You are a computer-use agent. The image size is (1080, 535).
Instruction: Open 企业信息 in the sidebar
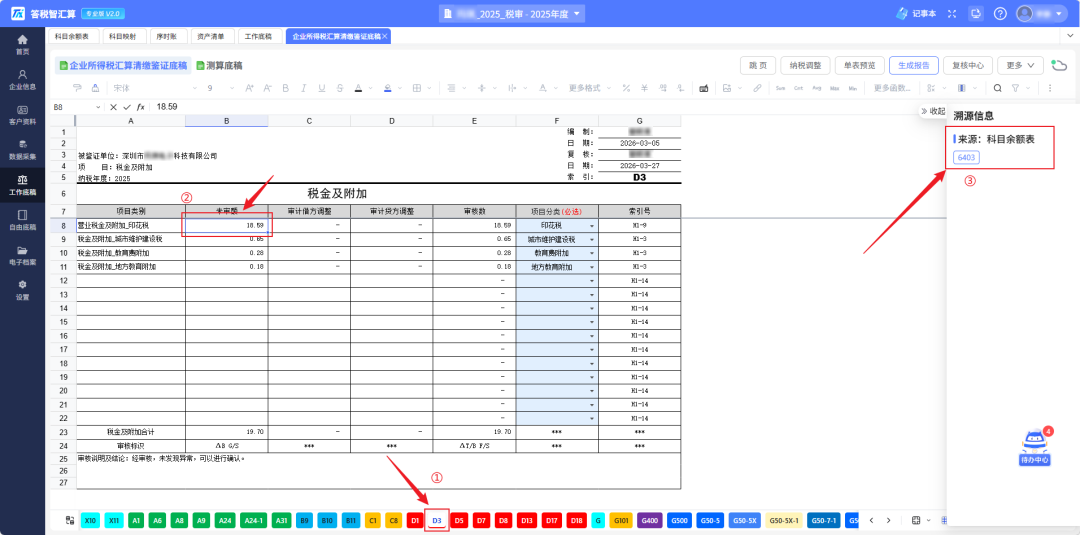(x=23, y=80)
